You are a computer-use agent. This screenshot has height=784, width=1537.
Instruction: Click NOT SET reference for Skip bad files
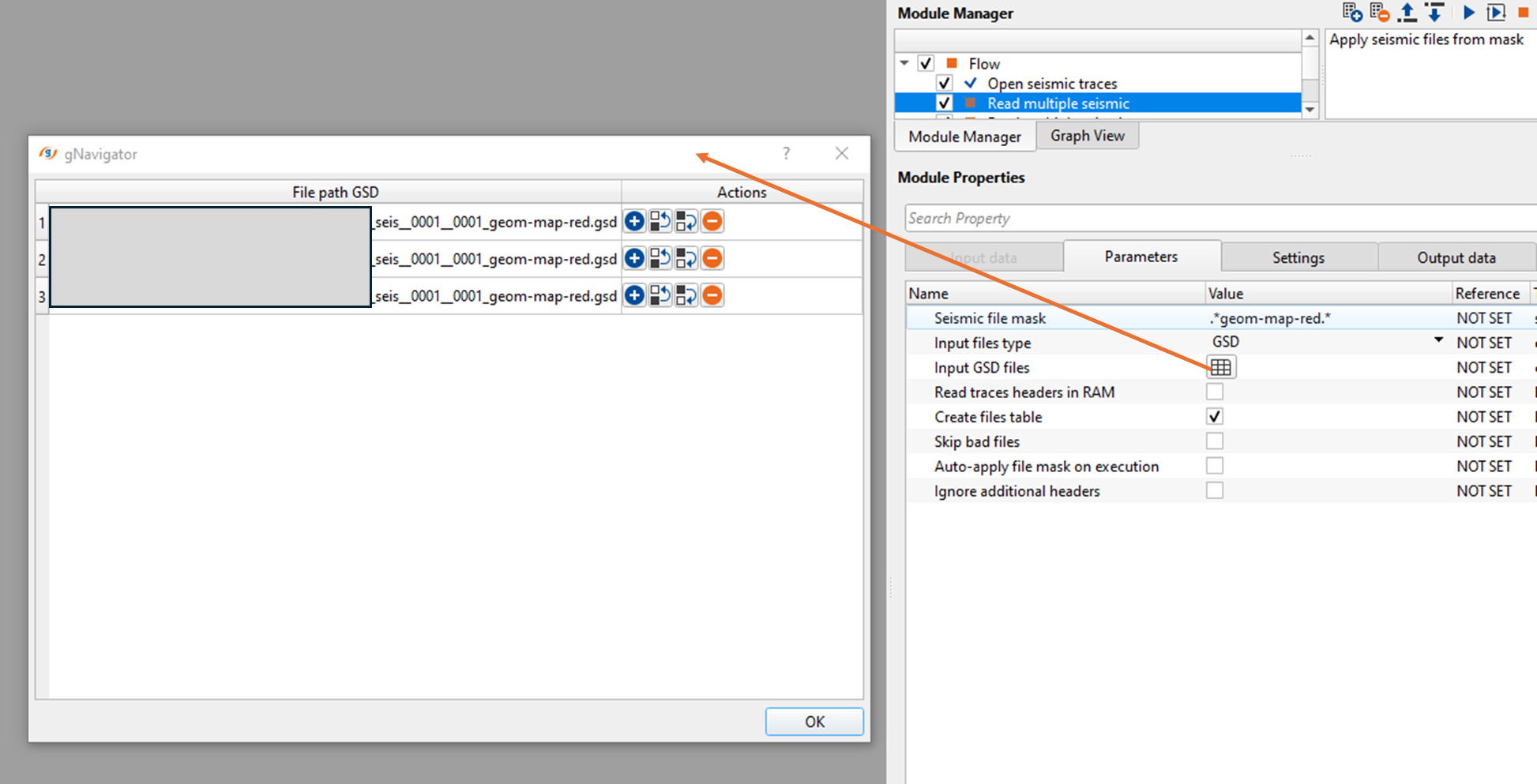pyautogui.click(x=1484, y=441)
